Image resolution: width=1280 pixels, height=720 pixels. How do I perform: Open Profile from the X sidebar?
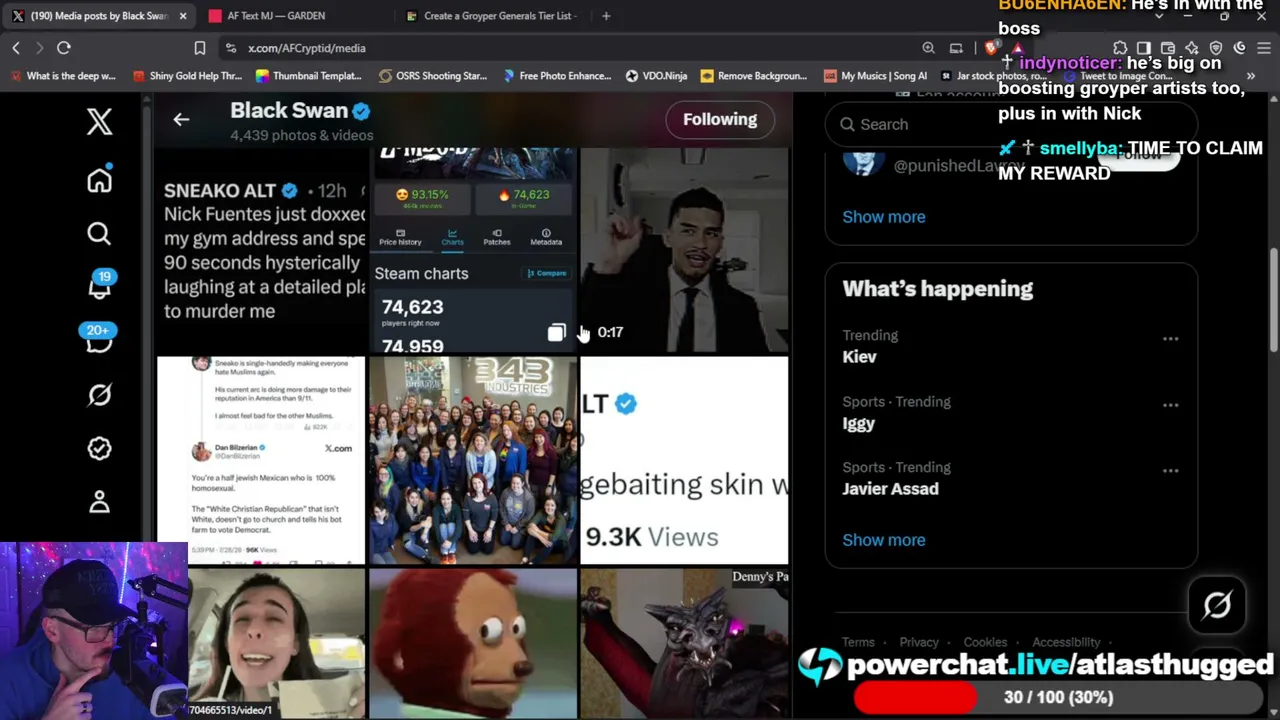[99, 502]
